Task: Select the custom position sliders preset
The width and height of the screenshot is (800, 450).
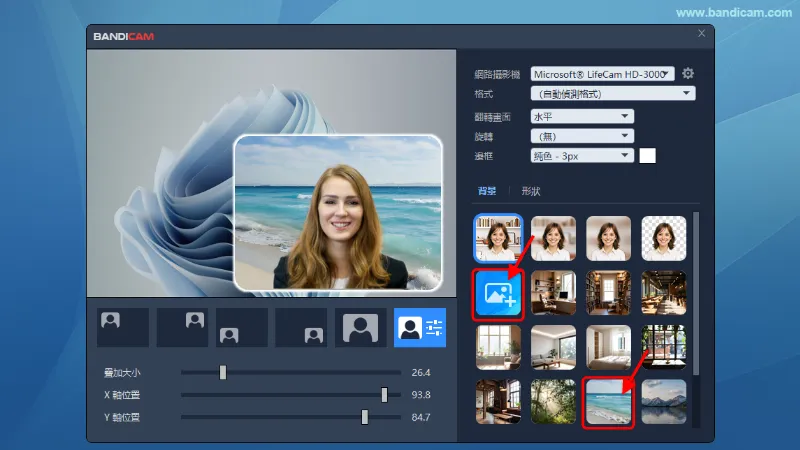Action: coord(420,328)
